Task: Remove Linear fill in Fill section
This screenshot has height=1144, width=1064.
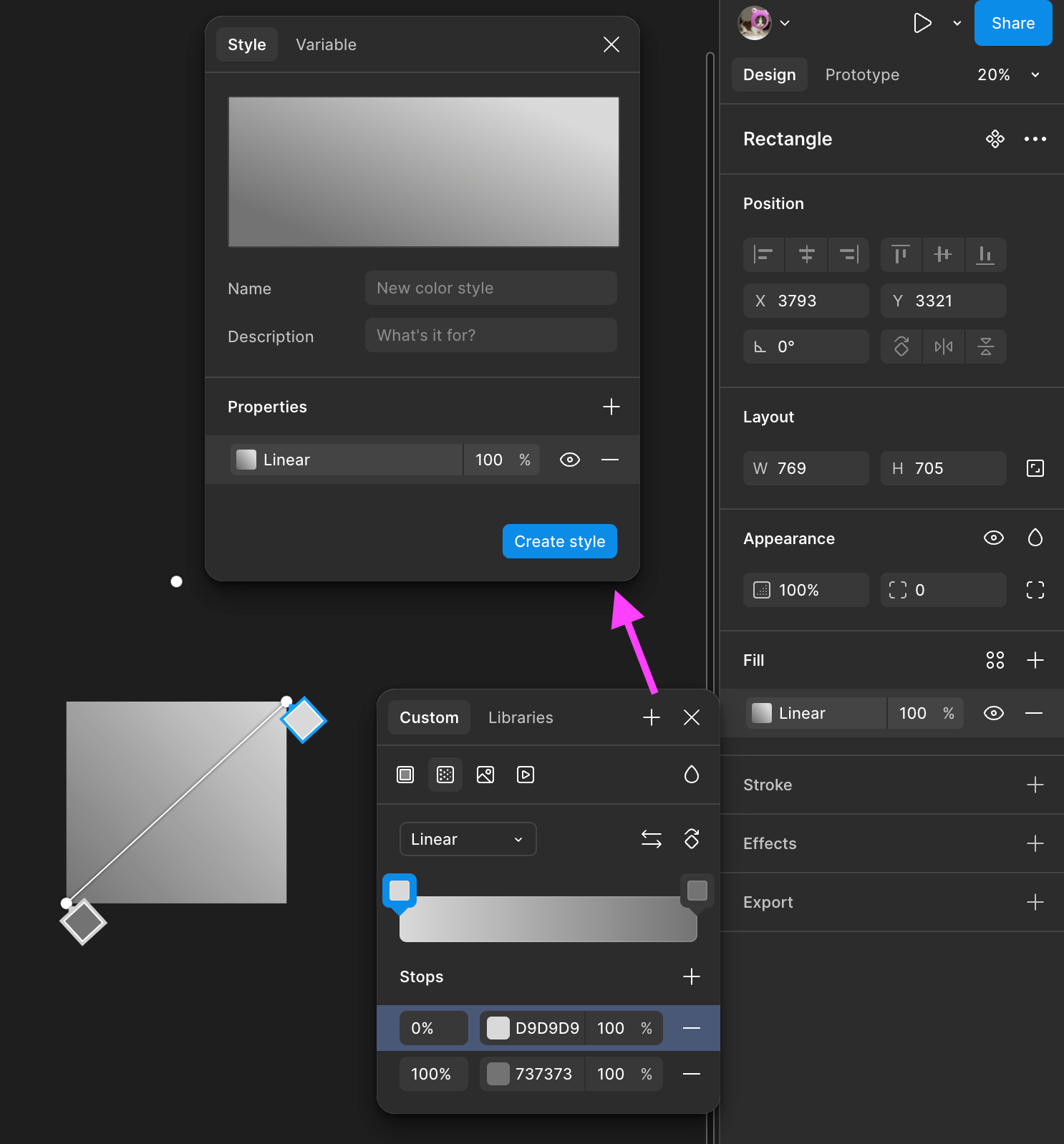Action: click(x=1034, y=713)
